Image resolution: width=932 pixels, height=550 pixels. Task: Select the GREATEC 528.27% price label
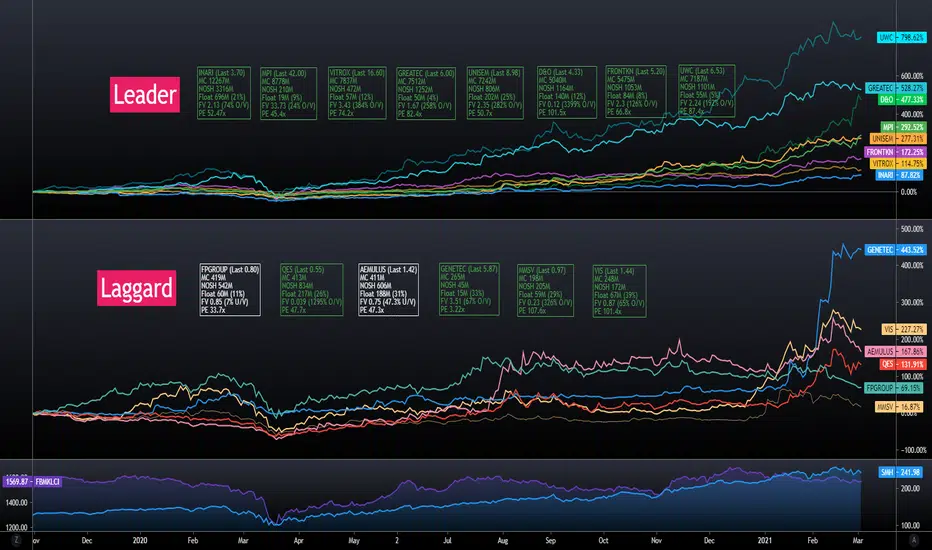(x=896, y=88)
